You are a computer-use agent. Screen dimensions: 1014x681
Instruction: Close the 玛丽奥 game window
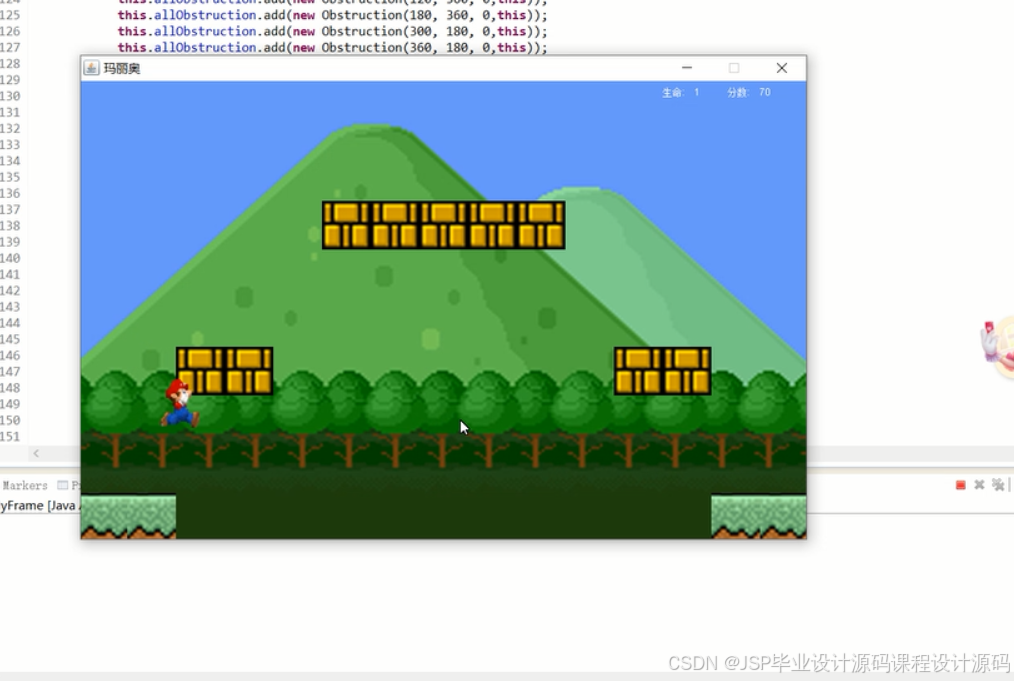tap(782, 68)
